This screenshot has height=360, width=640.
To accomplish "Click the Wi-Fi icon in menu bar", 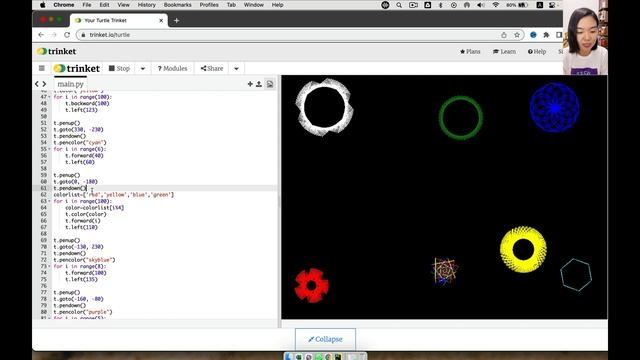I will [x=496, y=5].
